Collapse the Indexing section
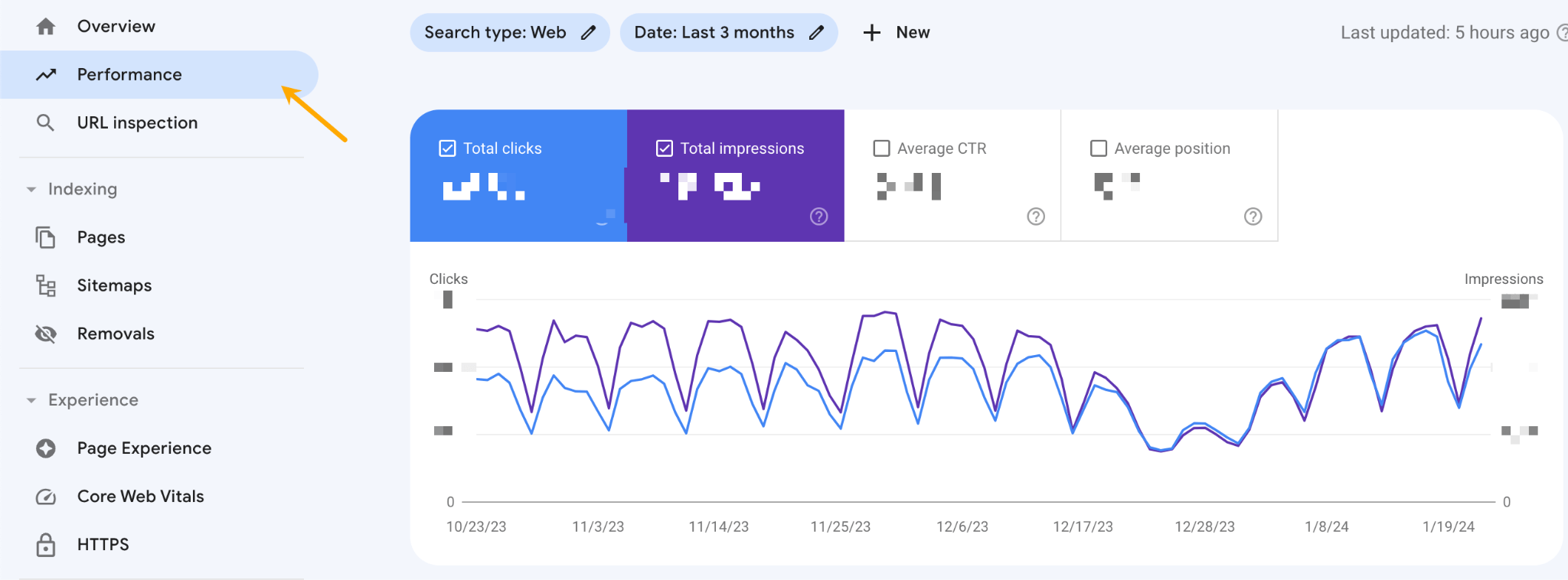The image size is (1568, 580). point(31,189)
